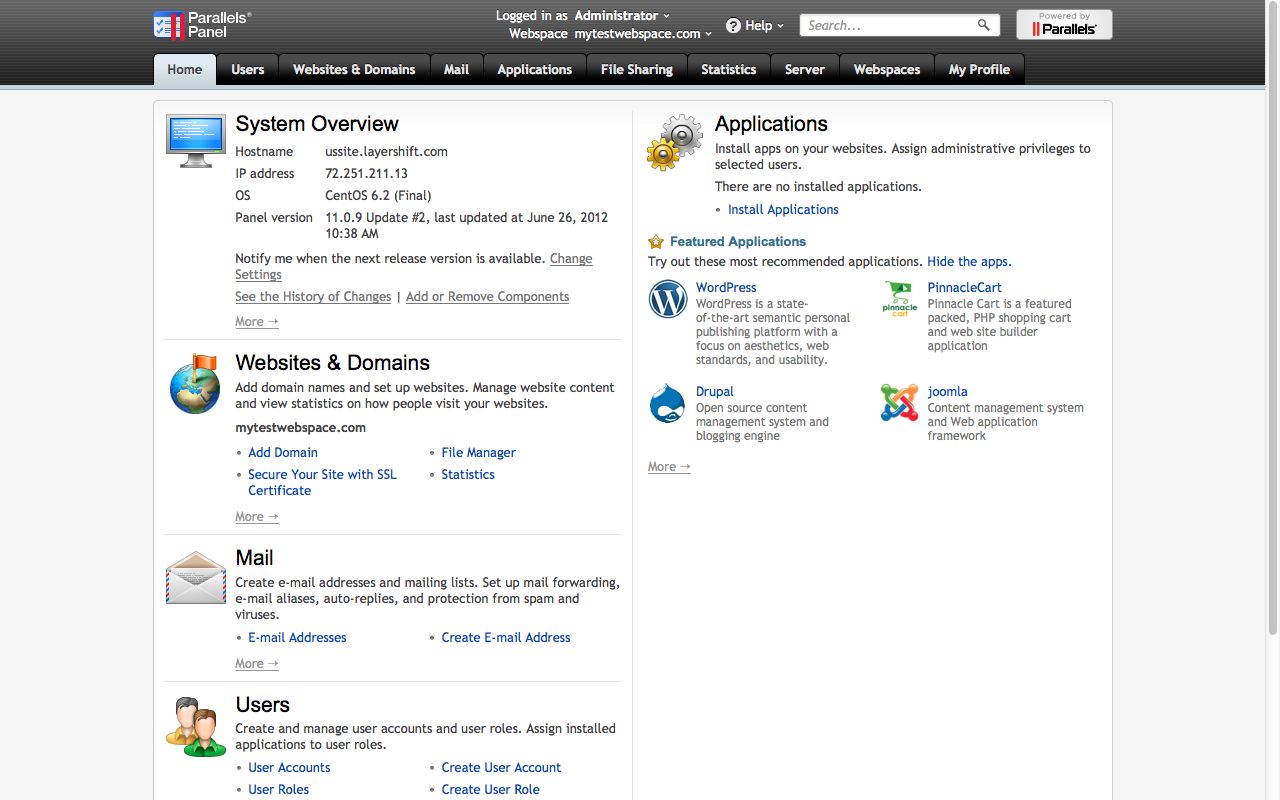
Task: Click the IP address 72.251.211.13
Action: pos(366,174)
